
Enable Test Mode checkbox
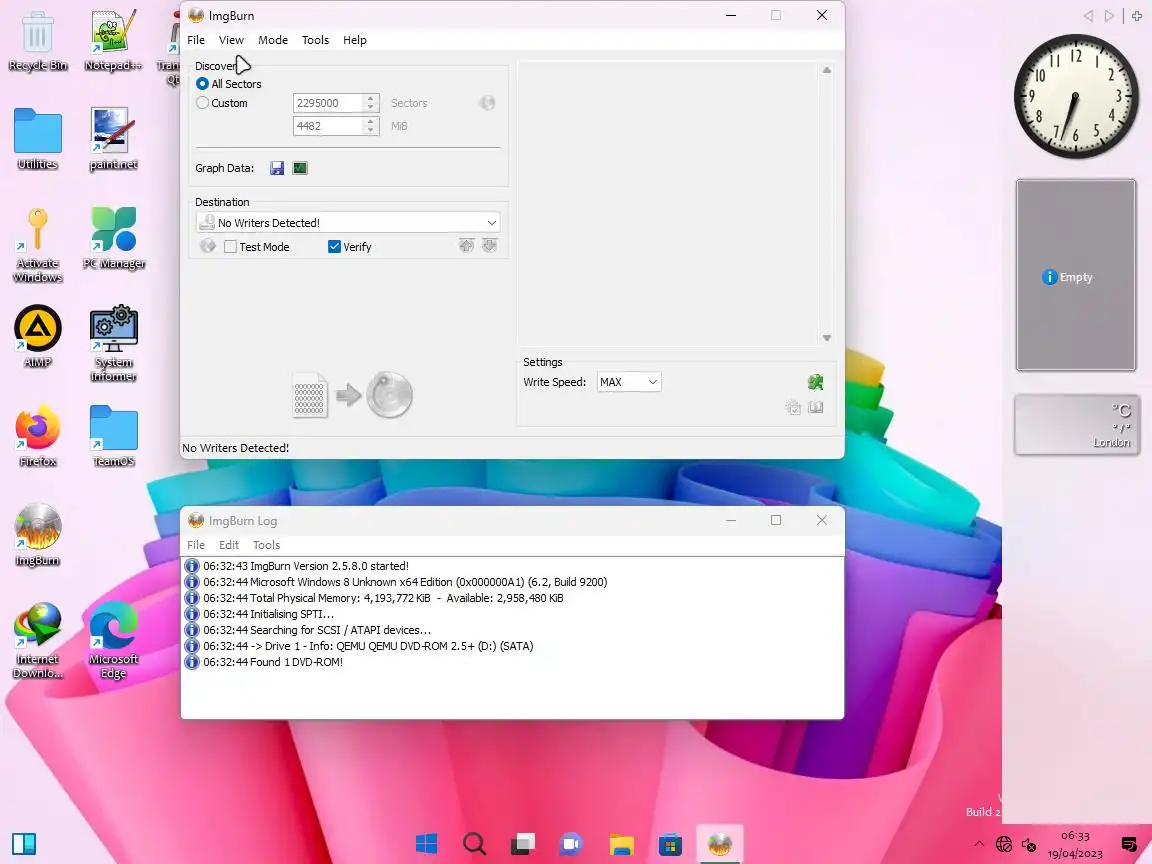coord(256,247)
